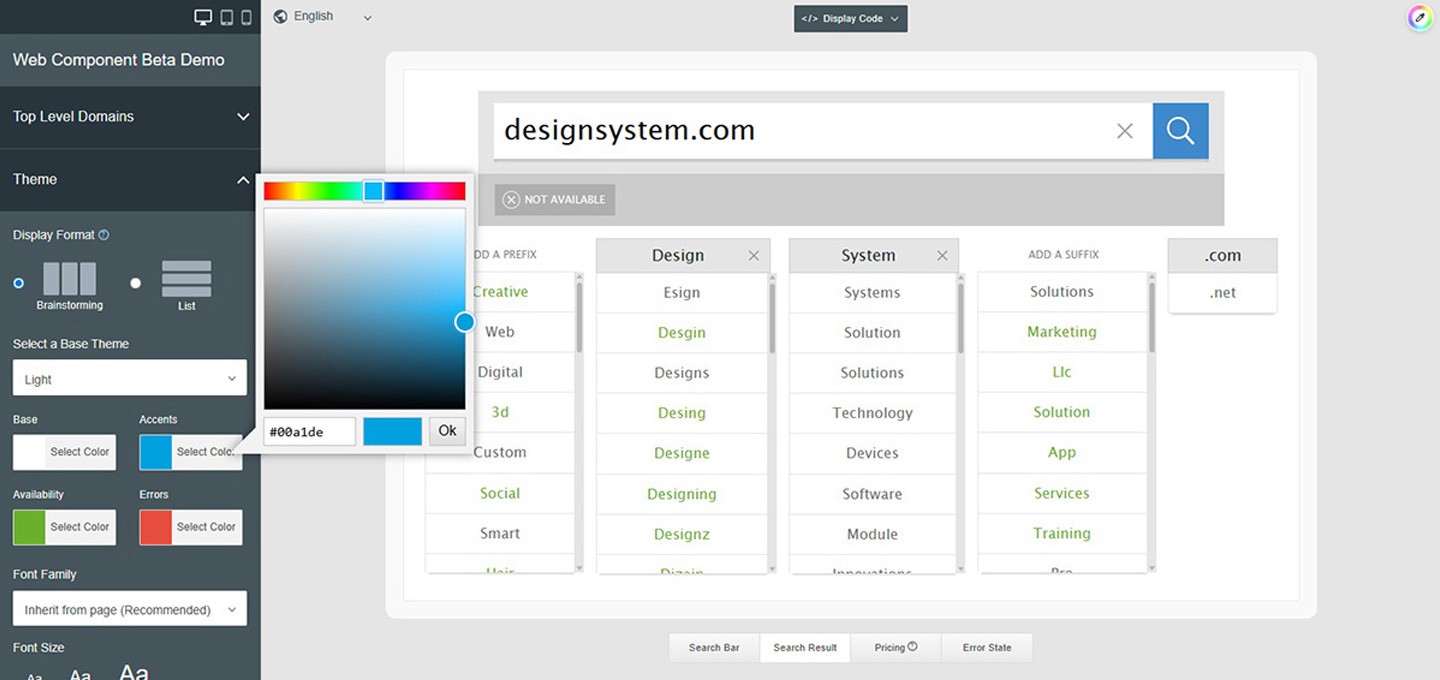This screenshot has width=1440, height=680.
Task: Open the Search Bar tab
Action: [x=713, y=647]
